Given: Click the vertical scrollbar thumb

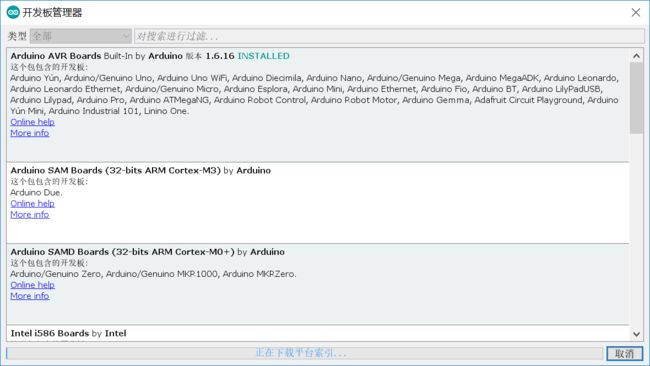Looking at the screenshot, I should (636, 98).
